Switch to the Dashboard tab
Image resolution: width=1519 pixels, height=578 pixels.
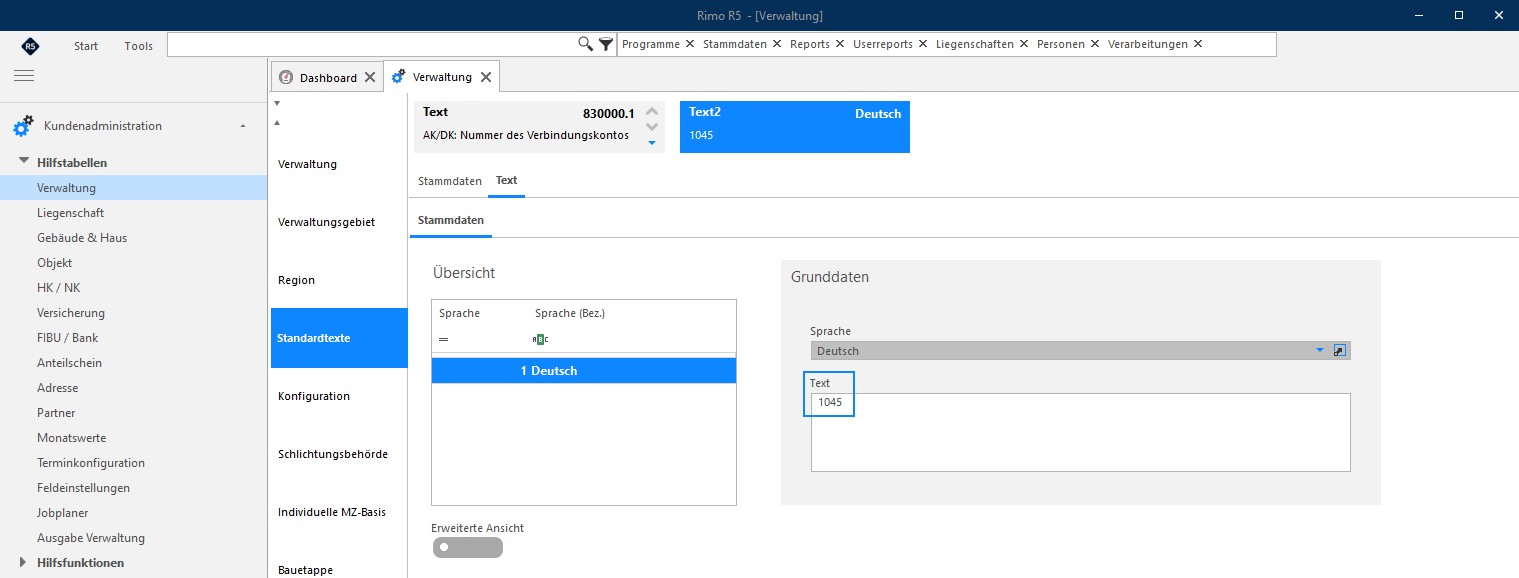(328, 77)
